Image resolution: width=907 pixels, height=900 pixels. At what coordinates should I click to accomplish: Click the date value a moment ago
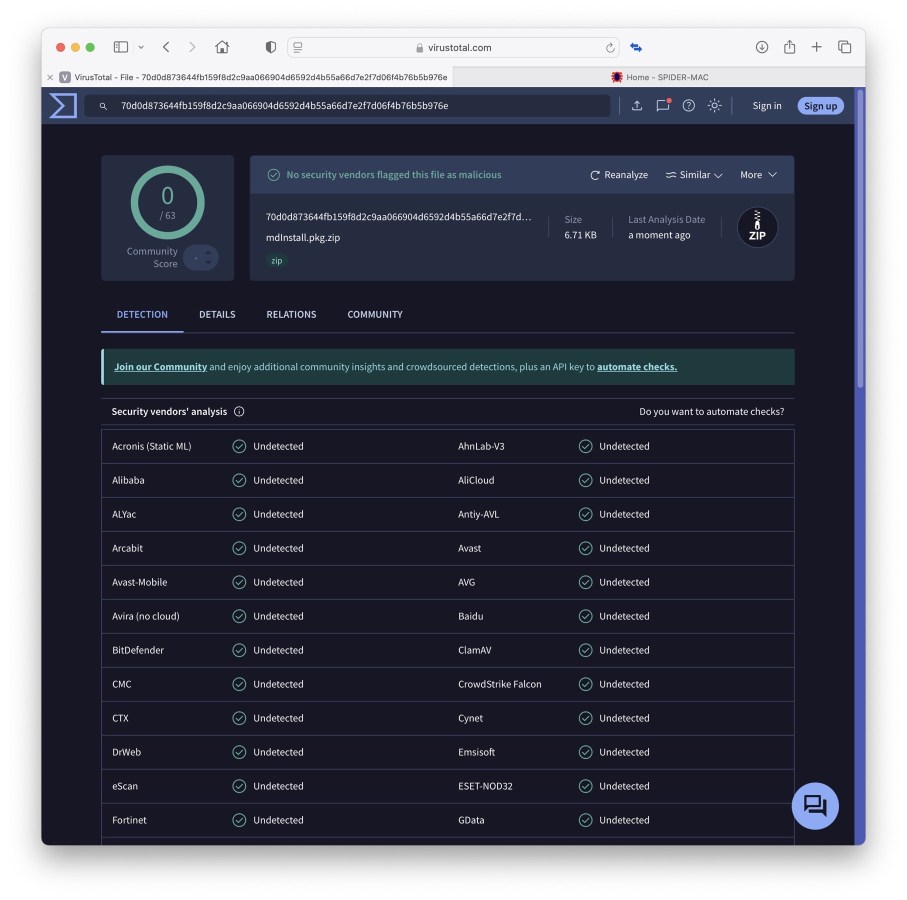[659, 235]
